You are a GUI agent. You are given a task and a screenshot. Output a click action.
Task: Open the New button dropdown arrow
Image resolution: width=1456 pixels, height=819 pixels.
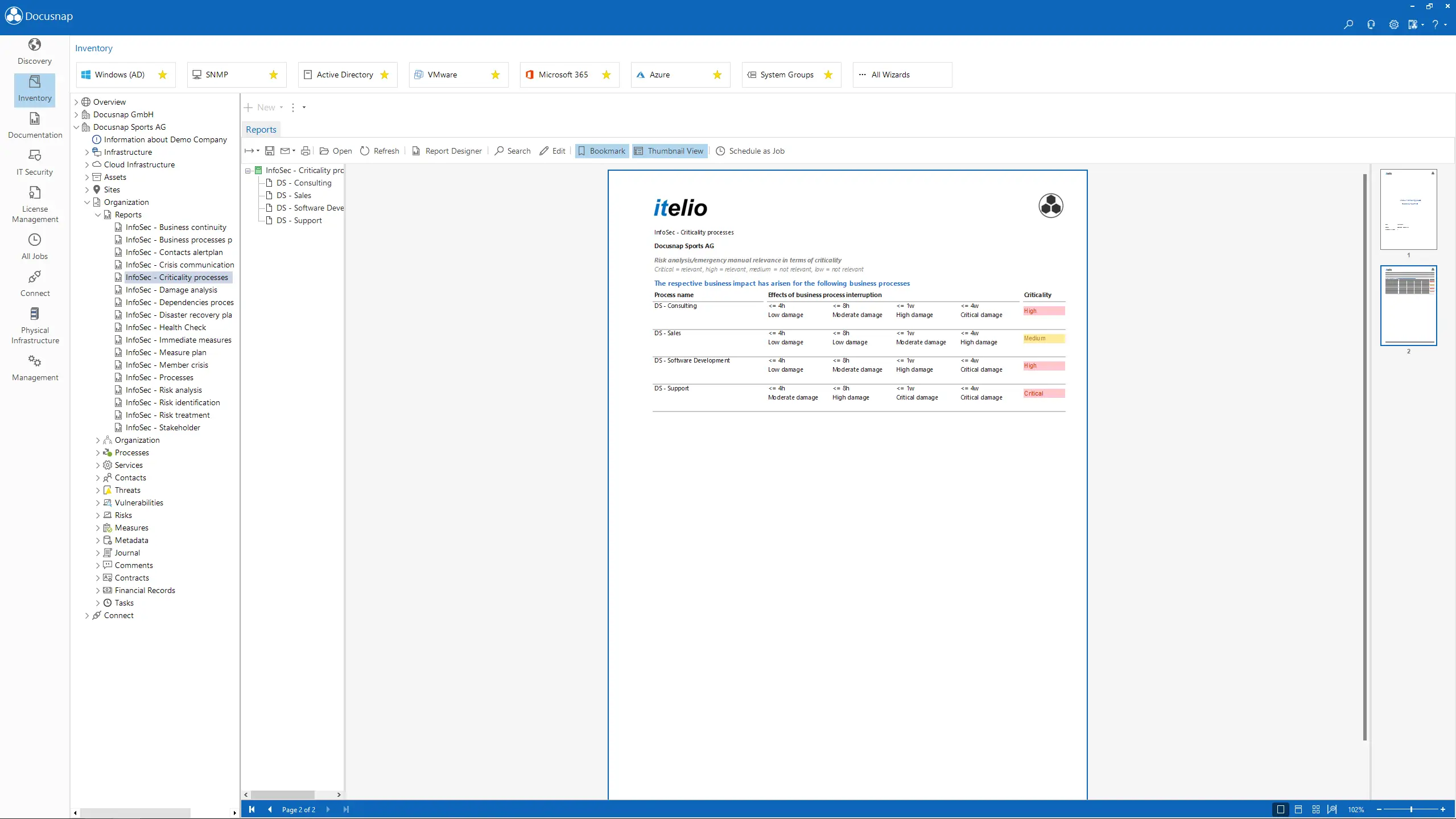tap(281, 107)
